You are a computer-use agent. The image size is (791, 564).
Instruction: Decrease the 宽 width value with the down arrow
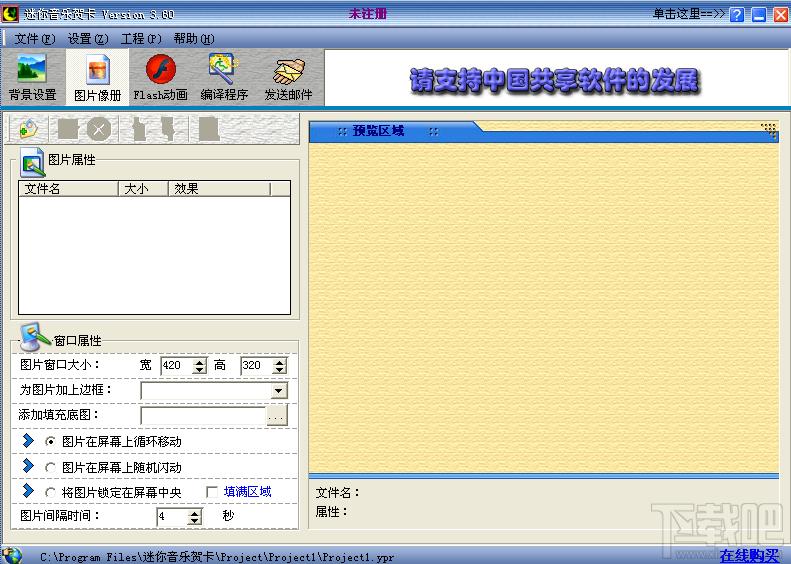point(200,370)
